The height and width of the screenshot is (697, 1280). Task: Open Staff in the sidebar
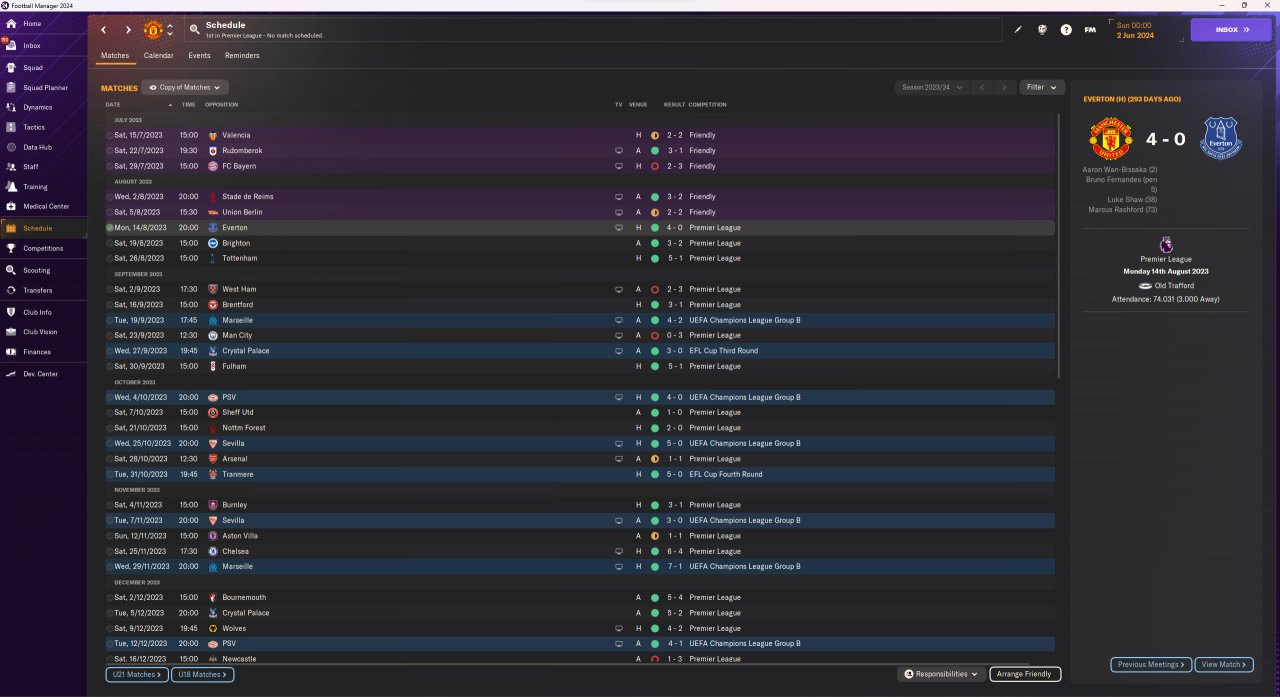pos(44,167)
